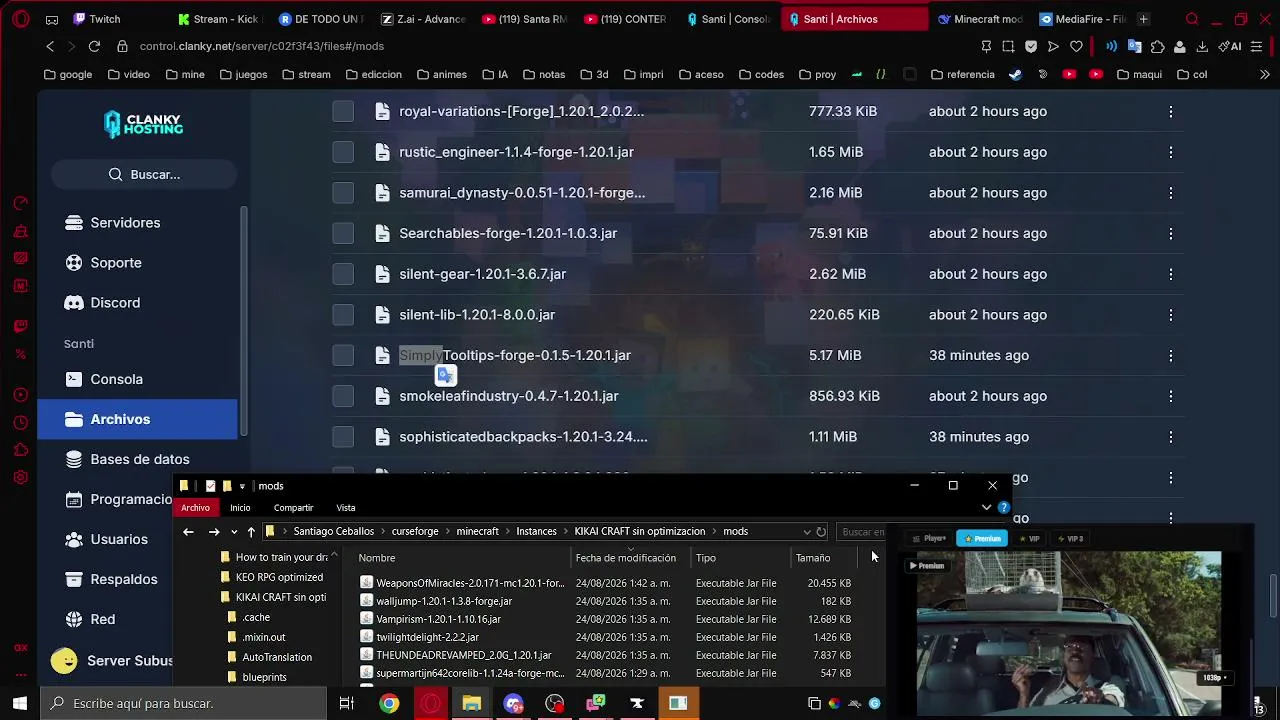The width and height of the screenshot is (1280, 720).
Task: Open the referencia bookmarks folder
Action: [x=962, y=74]
